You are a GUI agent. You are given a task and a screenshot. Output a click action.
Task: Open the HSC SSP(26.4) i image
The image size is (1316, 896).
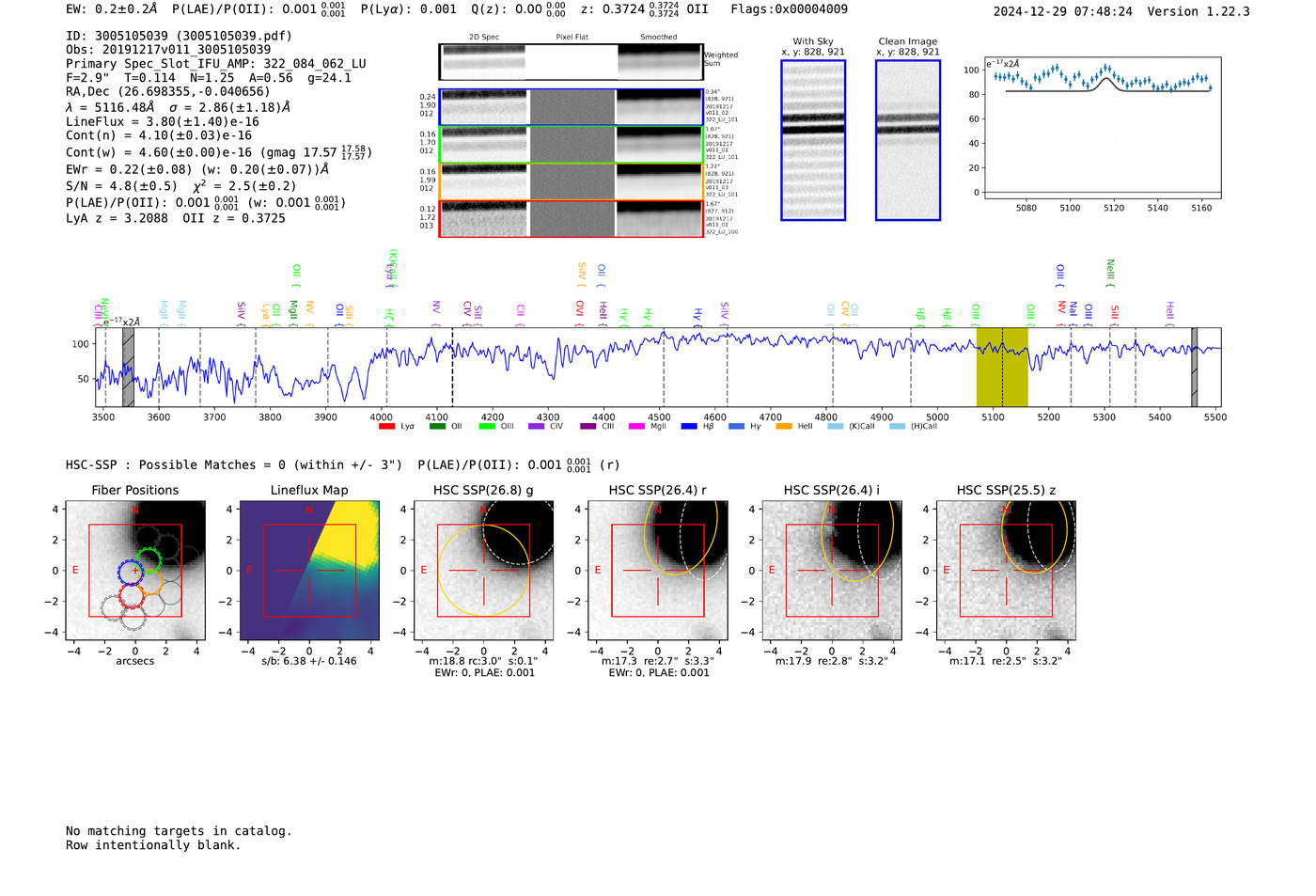click(832, 571)
